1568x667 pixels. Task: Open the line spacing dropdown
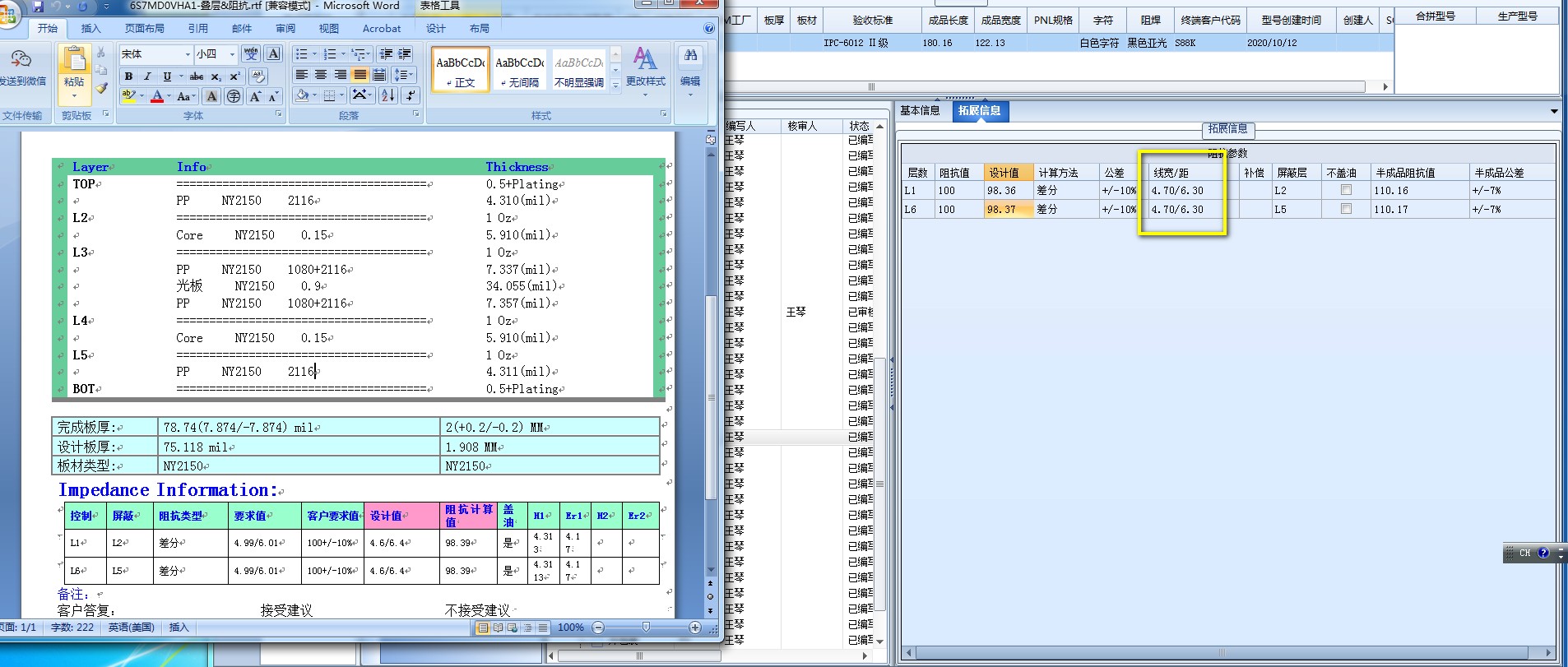point(403,75)
